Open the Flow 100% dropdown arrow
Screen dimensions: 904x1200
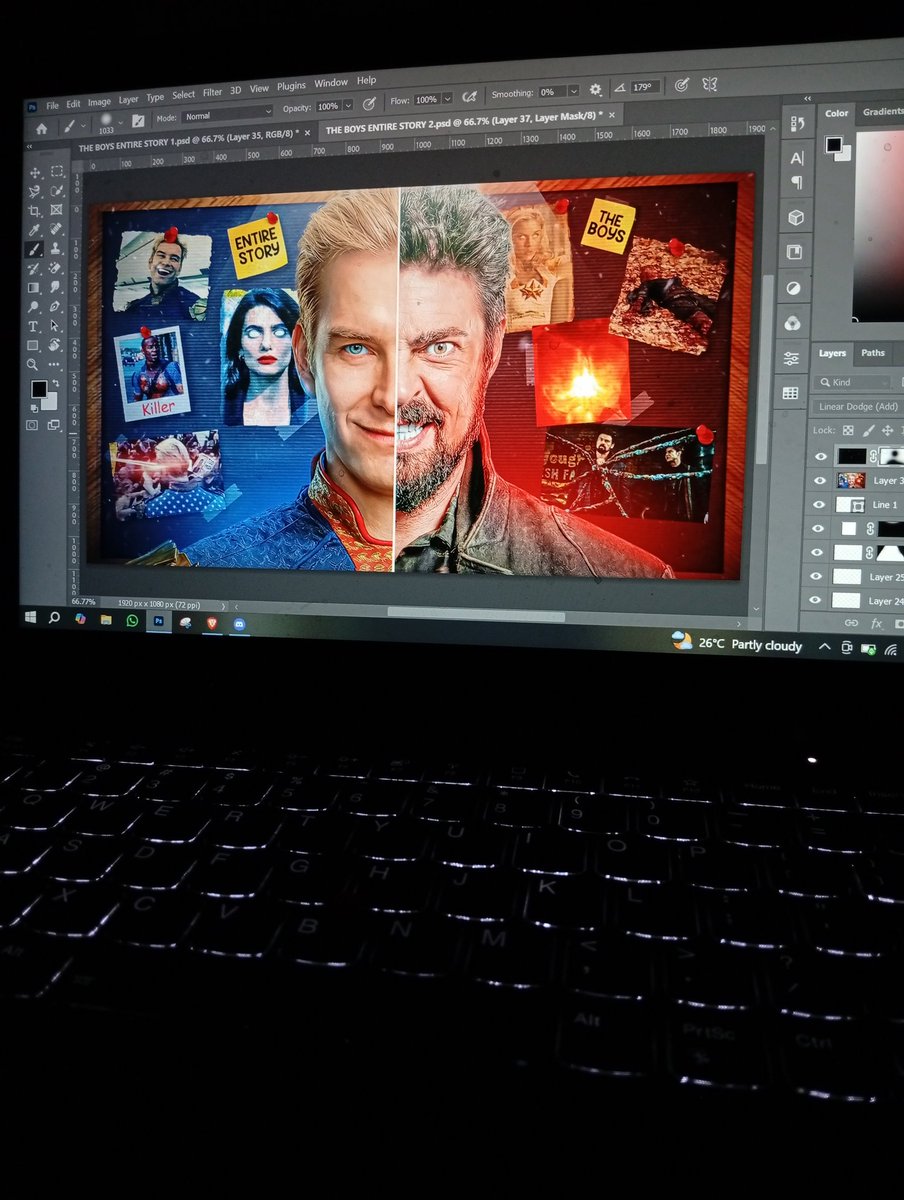pos(447,99)
